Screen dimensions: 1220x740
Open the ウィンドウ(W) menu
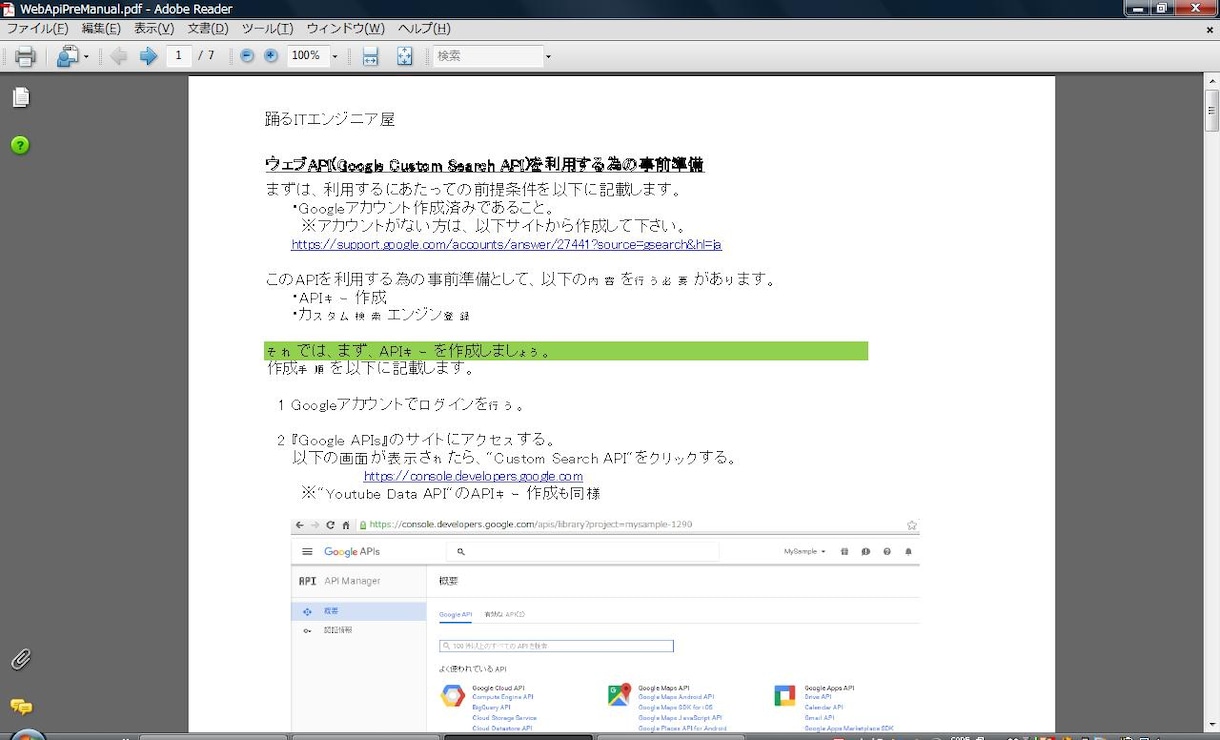(x=346, y=29)
